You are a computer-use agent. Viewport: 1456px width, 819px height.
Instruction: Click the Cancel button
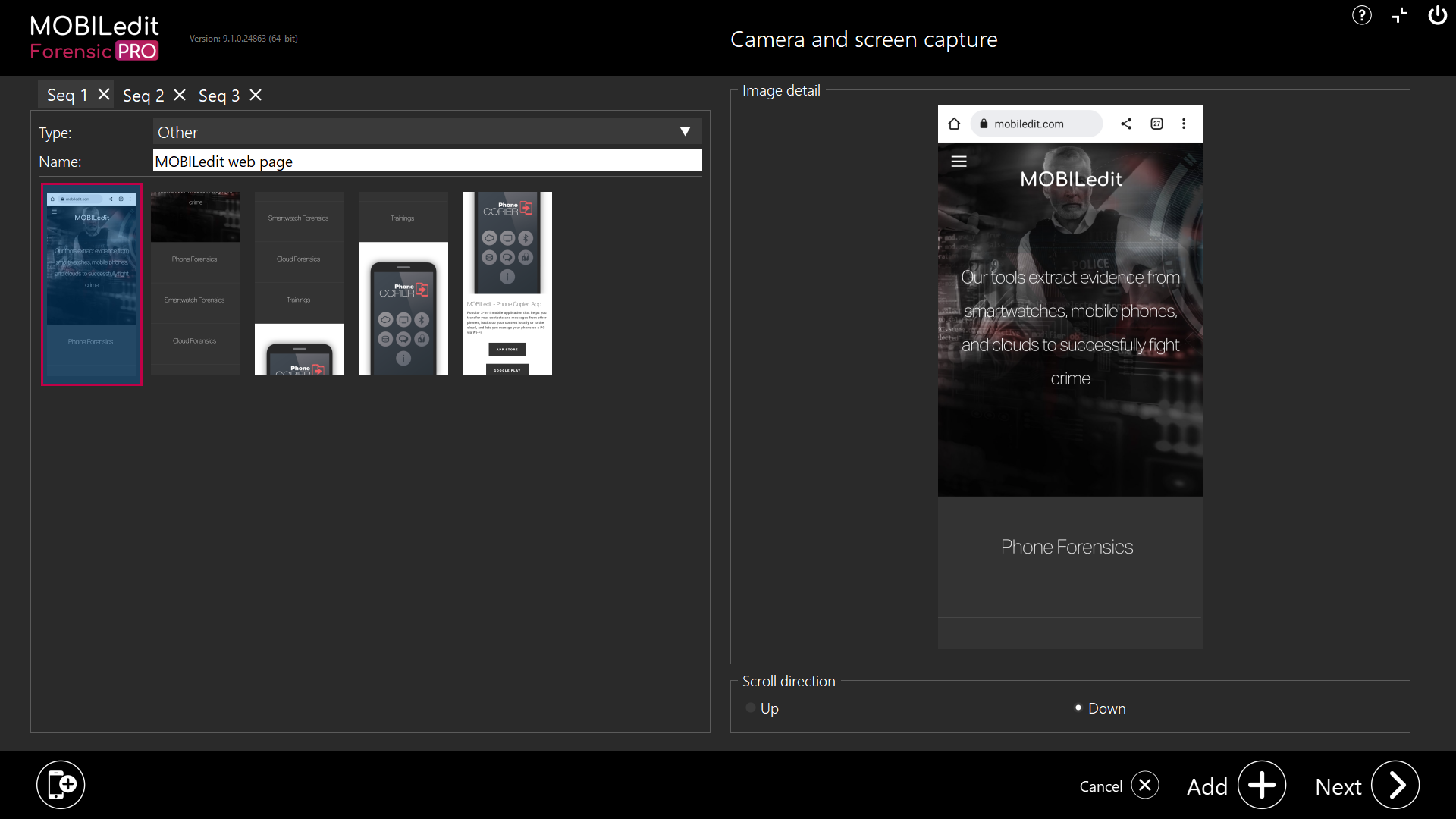1101,786
